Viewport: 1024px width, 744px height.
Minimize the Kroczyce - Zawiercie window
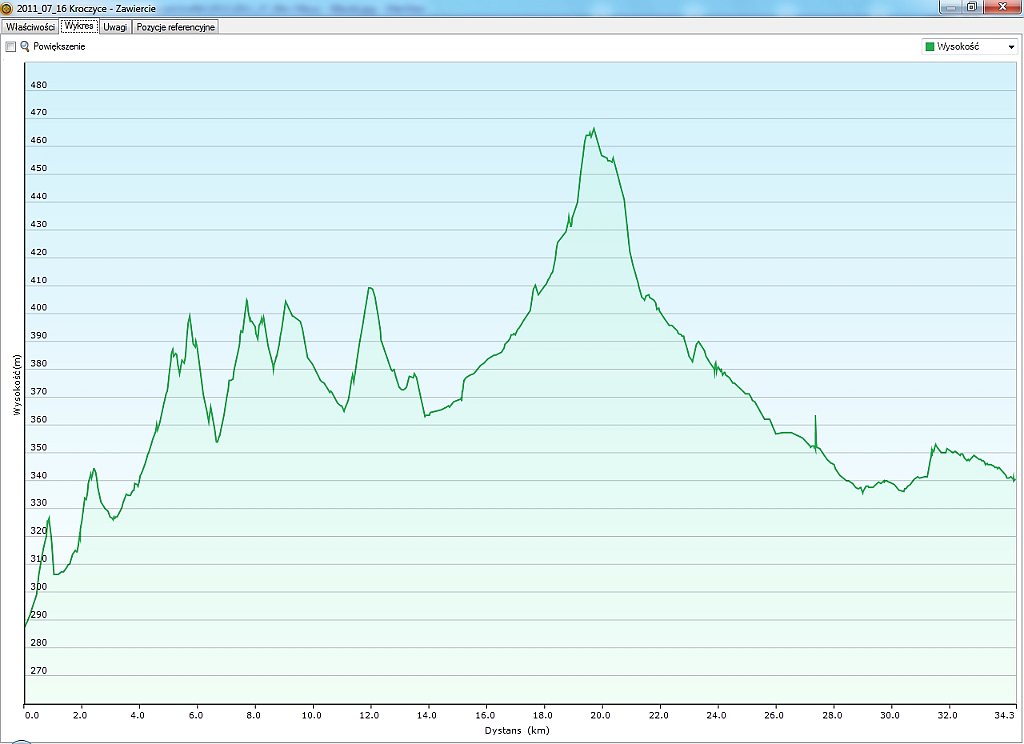click(948, 7)
